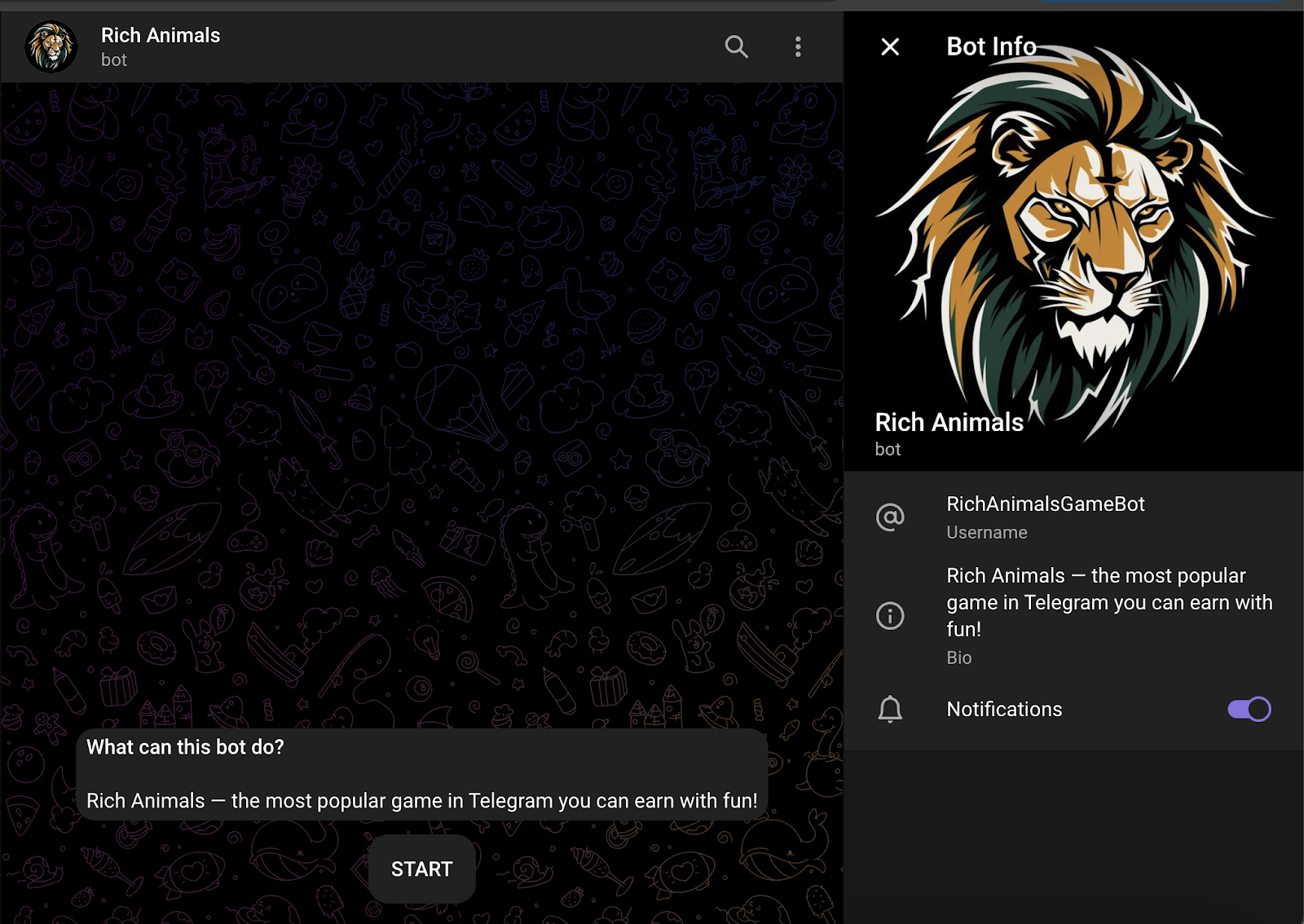Screen dimensions: 1304x924
Task: Open search in Rich Animals chat
Action: (x=736, y=46)
